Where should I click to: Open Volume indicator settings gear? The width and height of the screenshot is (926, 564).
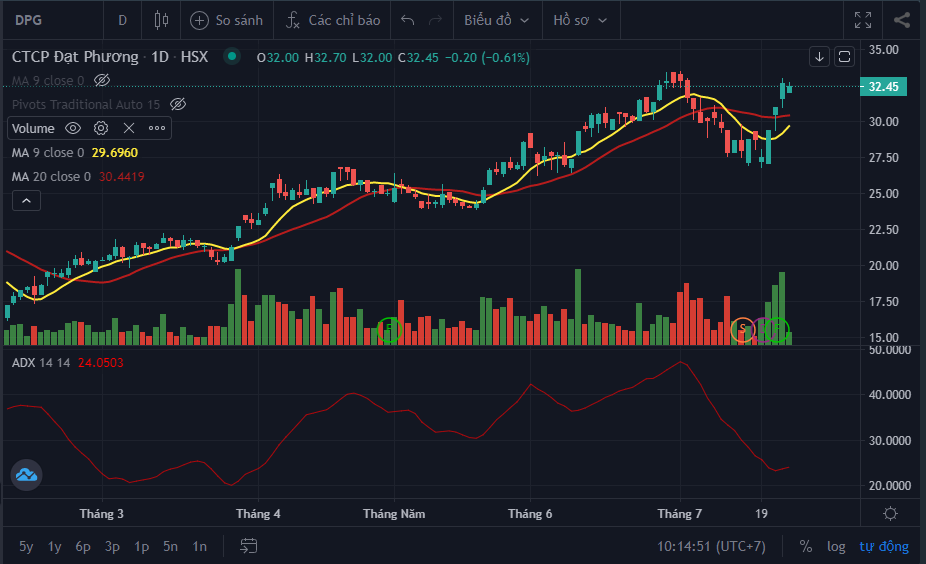coord(101,128)
